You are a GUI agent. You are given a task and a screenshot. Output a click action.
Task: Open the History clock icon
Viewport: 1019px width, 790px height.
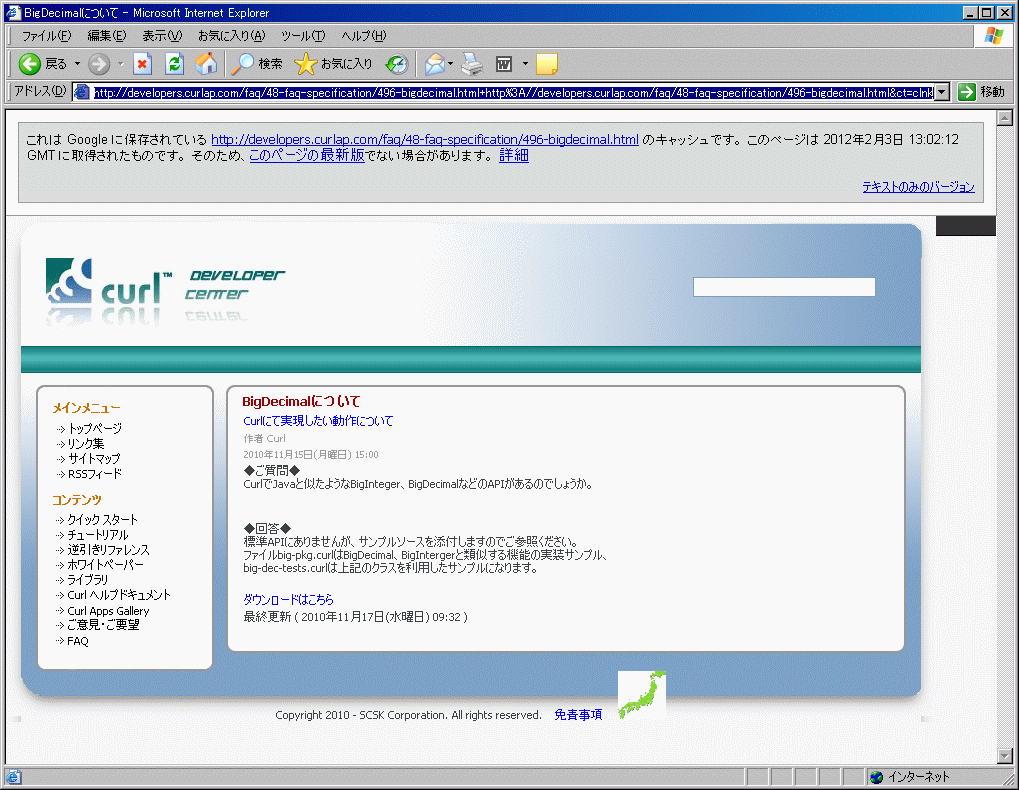point(397,64)
